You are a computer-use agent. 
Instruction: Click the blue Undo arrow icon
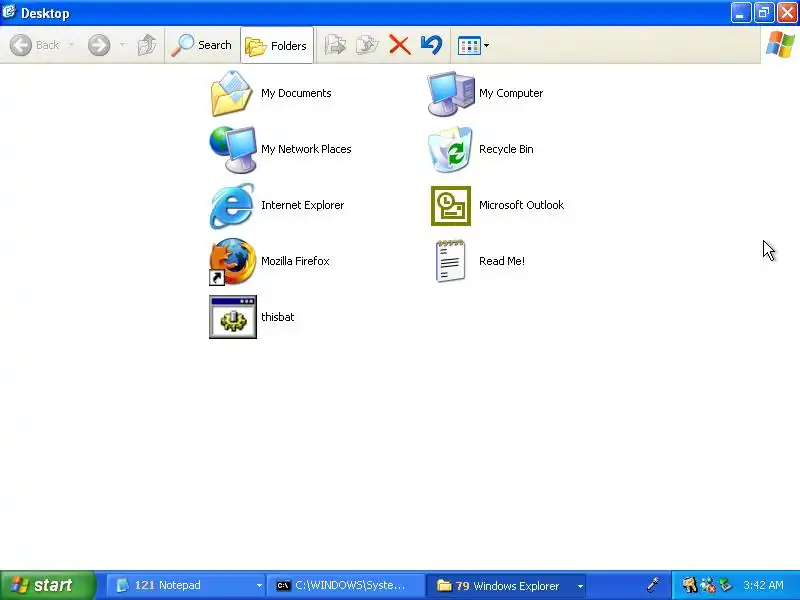coord(432,45)
